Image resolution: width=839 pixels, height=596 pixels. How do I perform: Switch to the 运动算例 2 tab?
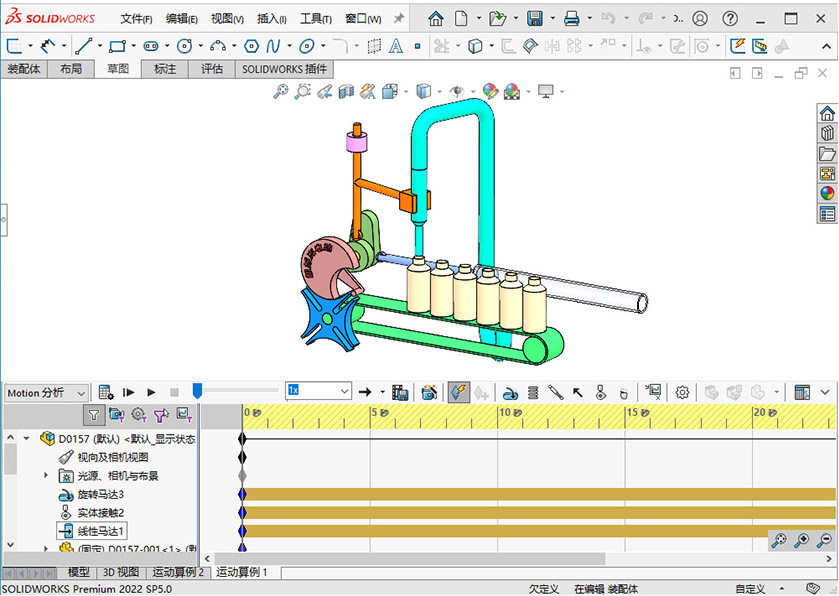pos(177,573)
